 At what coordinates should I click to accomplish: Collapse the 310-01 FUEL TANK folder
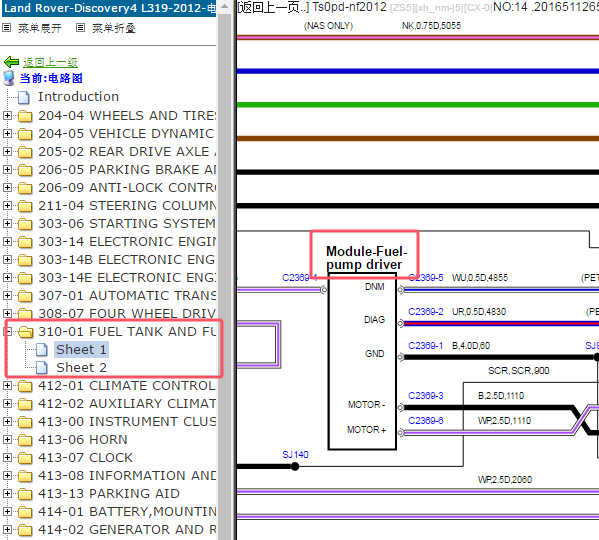coord(8,331)
